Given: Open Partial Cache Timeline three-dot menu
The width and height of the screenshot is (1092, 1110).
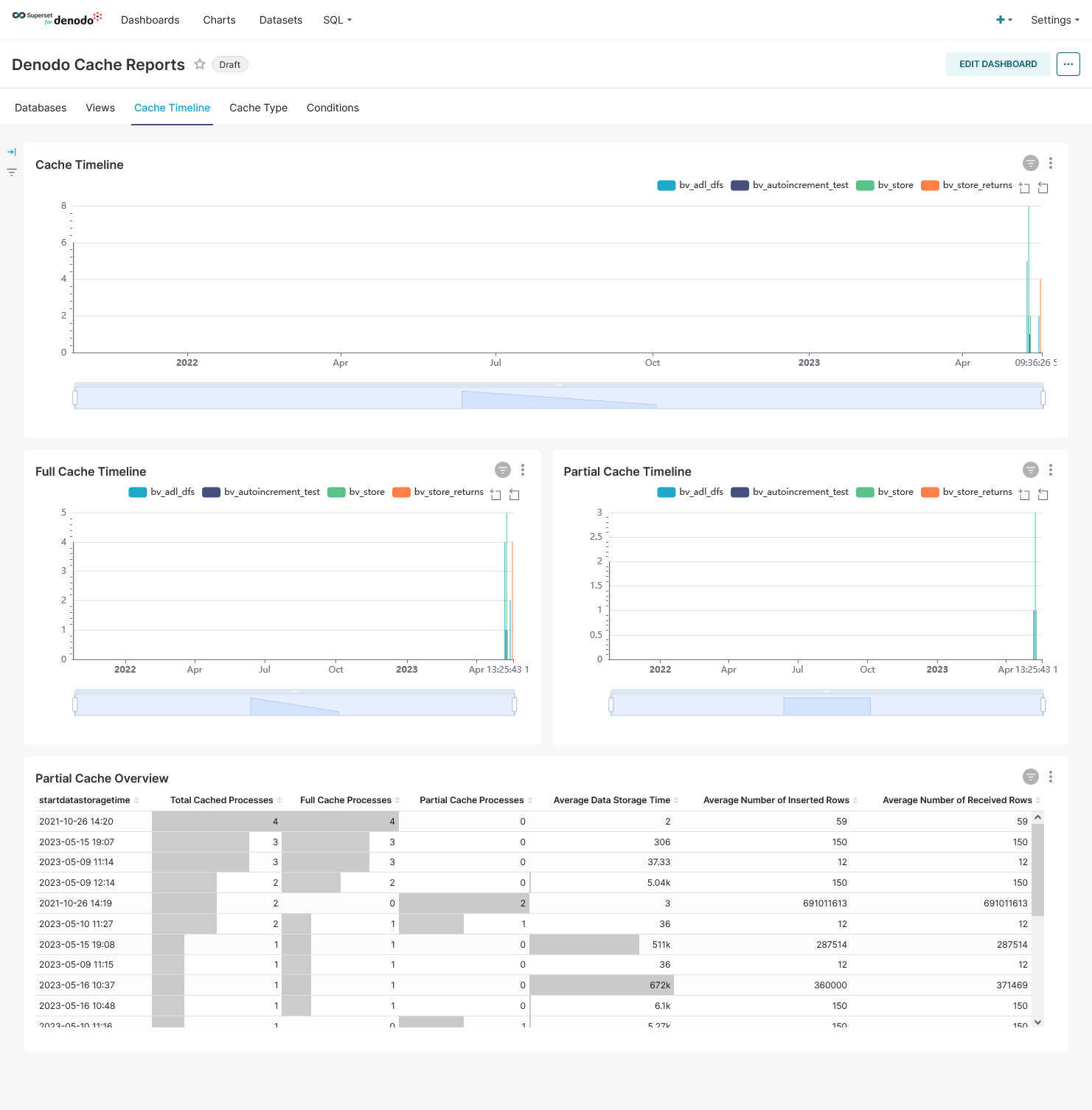Looking at the screenshot, I should point(1051,470).
